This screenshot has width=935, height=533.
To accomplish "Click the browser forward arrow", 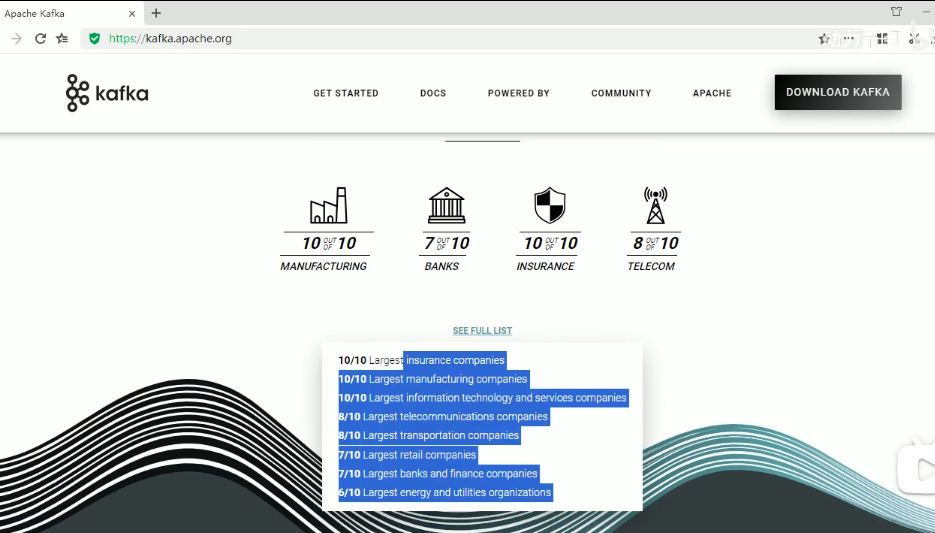I will point(17,39).
